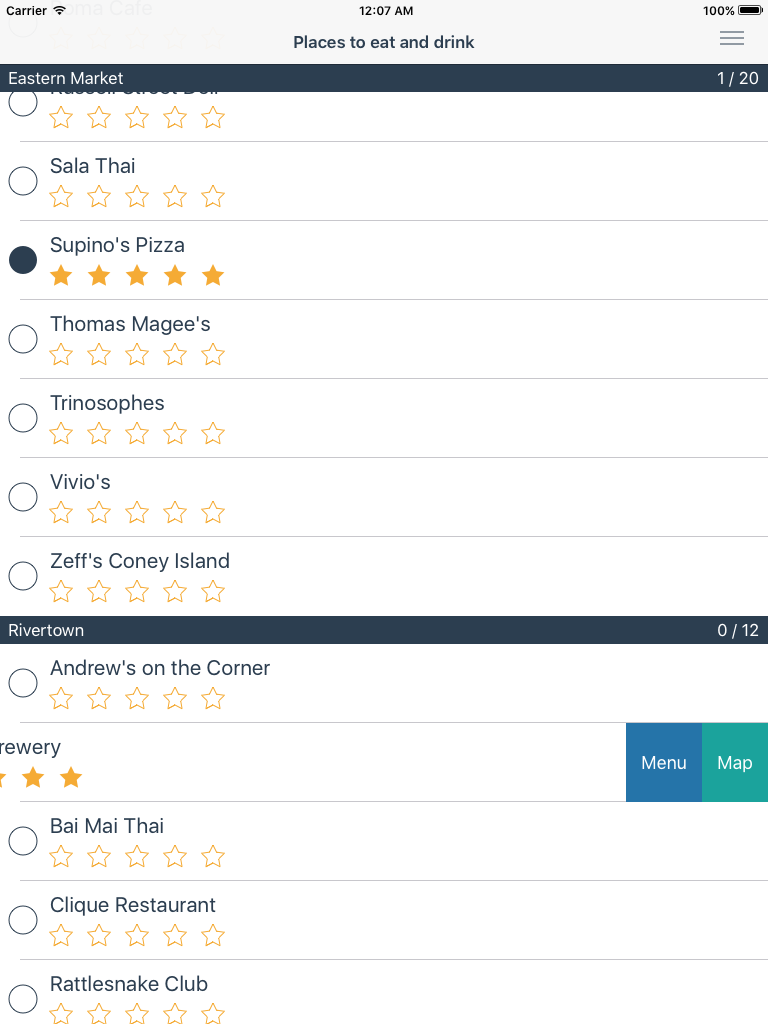Mark Sala Thai as visited
This screenshot has height=1024, width=768.
click(x=23, y=181)
